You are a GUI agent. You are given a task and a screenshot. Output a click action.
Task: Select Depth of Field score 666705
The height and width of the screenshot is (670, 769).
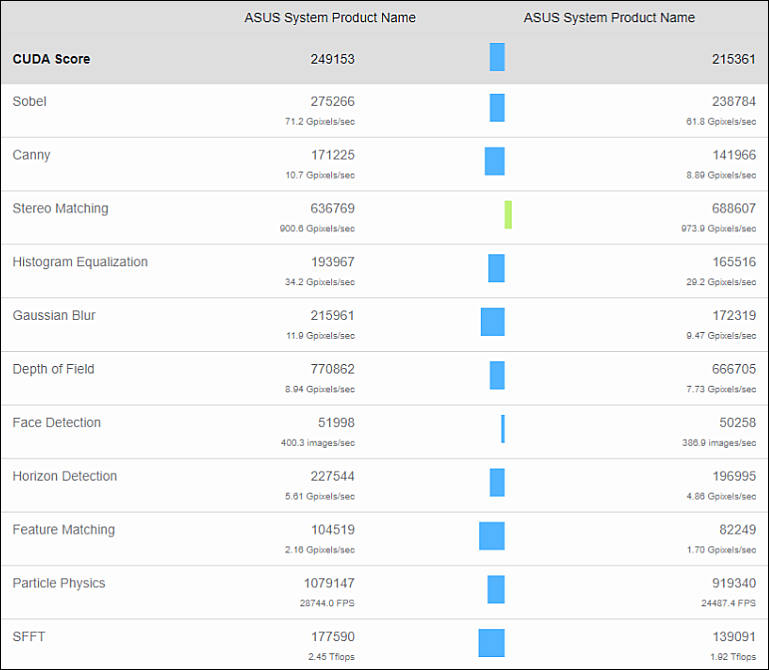(734, 369)
